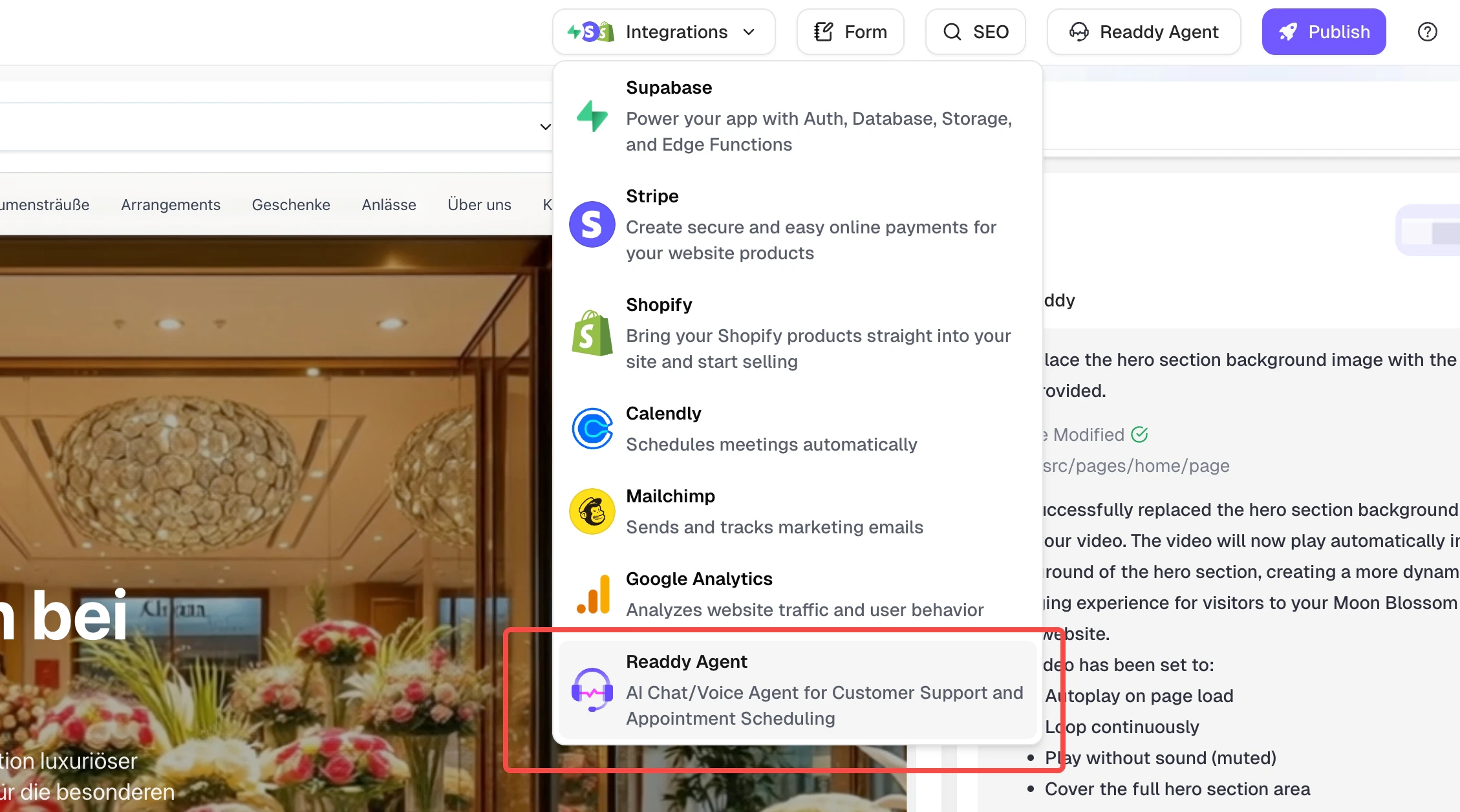Open the help question mark icon
1460x812 pixels.
[1427, 31]
